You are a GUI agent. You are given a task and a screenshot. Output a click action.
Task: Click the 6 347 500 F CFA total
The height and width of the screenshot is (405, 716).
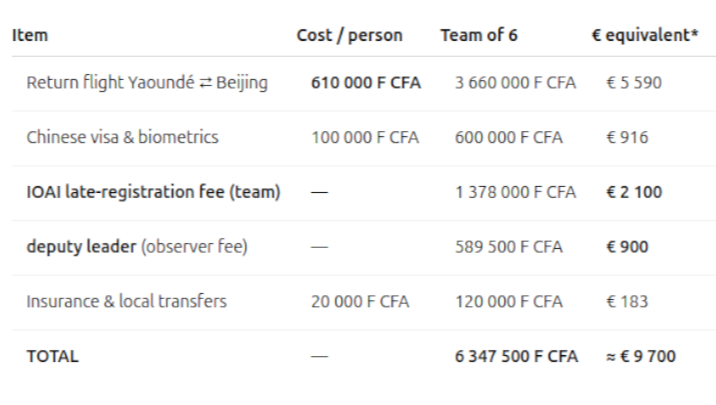coord(516,357)
